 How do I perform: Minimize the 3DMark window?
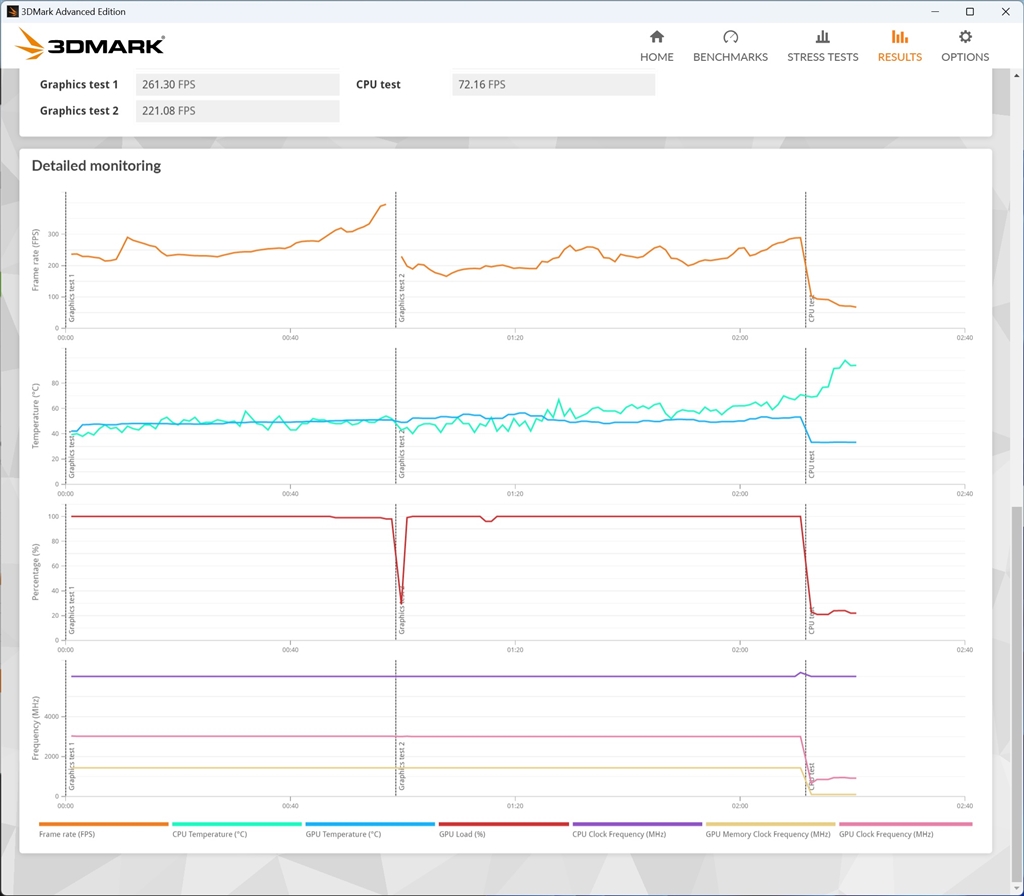935,11
